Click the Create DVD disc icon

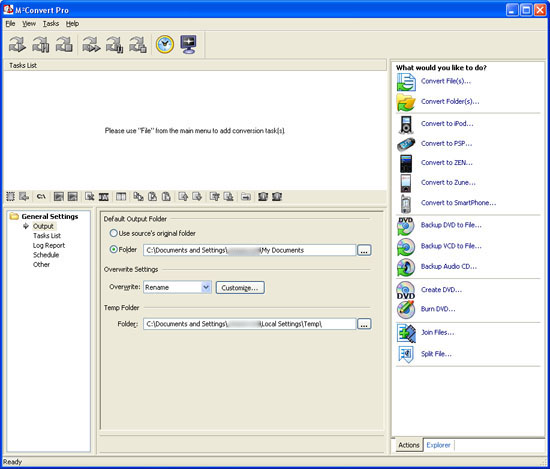coord(406,290)
